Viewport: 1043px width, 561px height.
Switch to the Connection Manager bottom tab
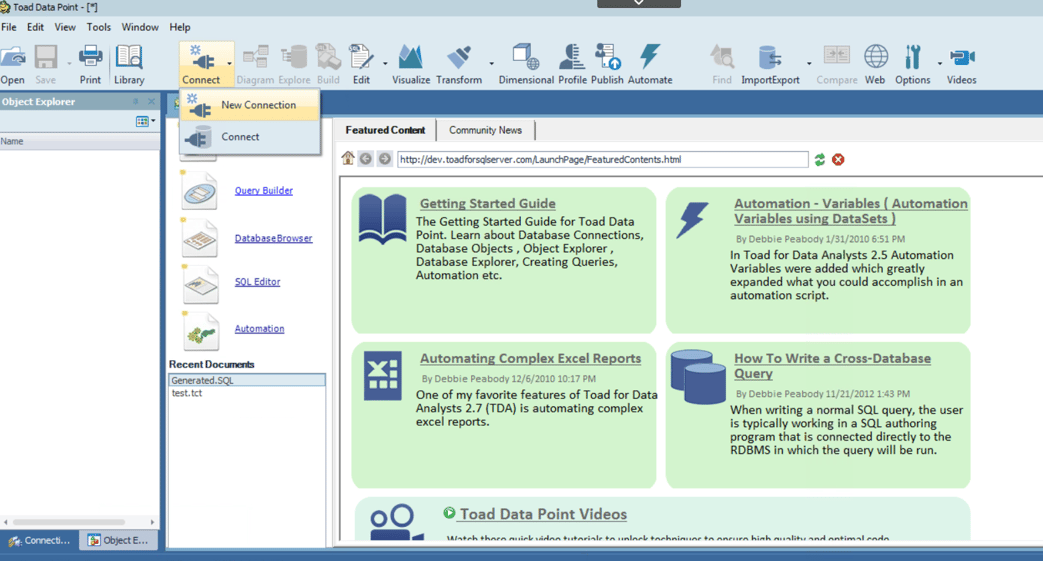[39, 540]
